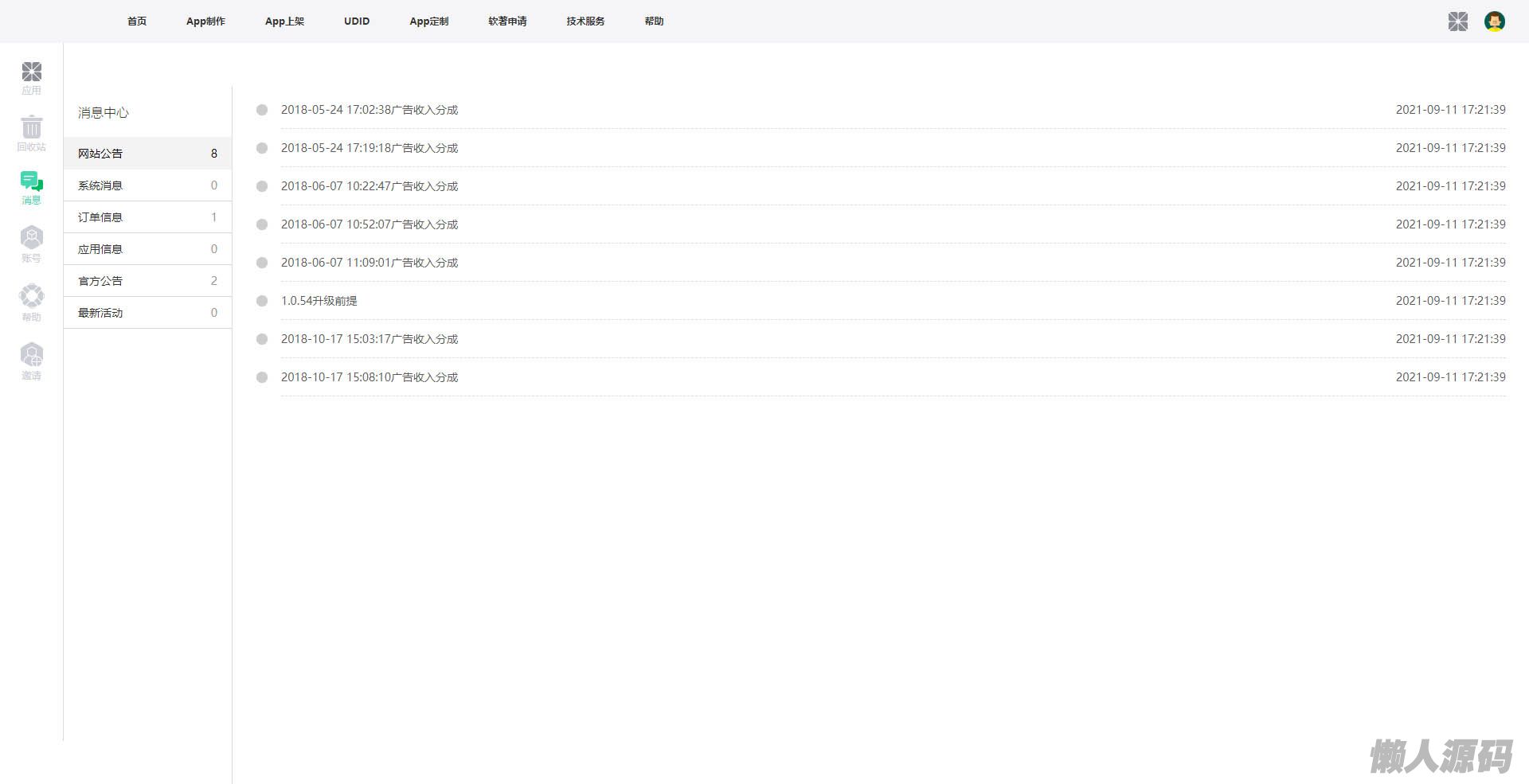Open the 2018-06-07 10:22:47广告收入分成 announcement
The image size is (1529, 784).
pyautogui.click(x=370, y=186)
